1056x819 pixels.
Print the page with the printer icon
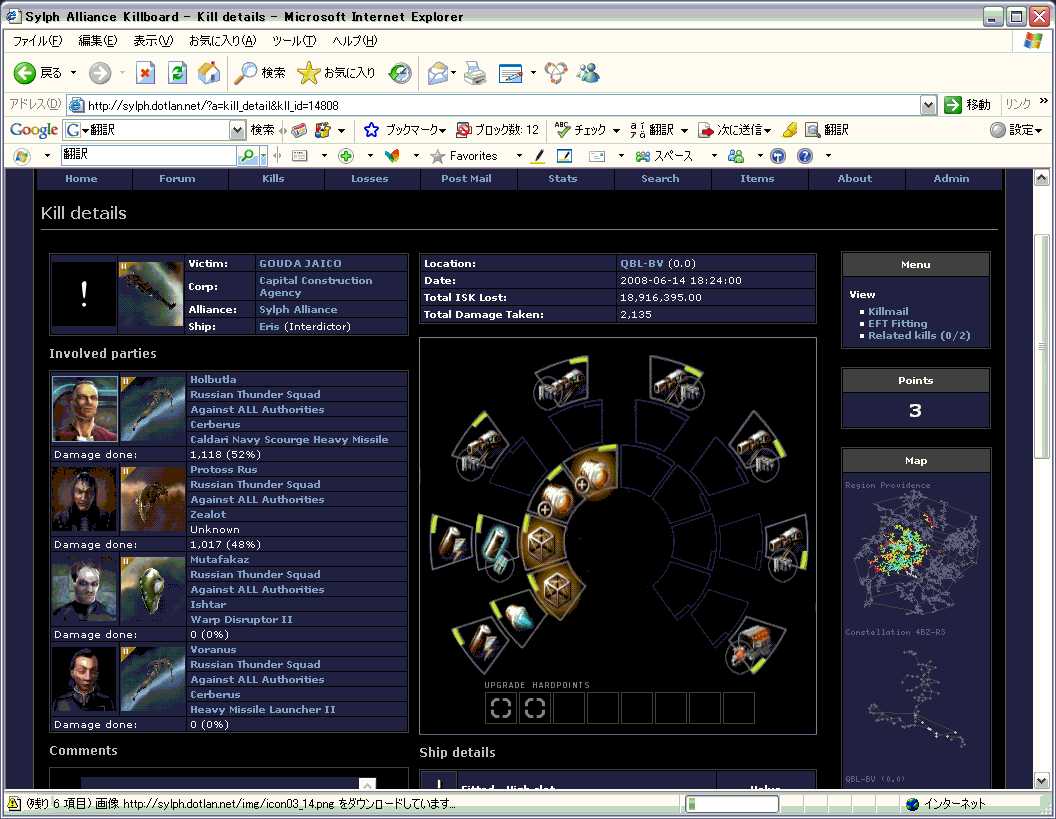coord(475,72)
